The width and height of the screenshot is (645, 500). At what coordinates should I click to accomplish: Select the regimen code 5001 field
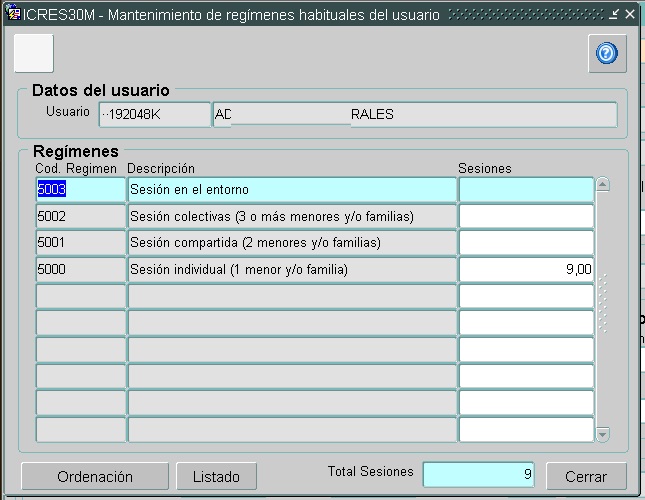pyautogui.click(x=80, y=243)
